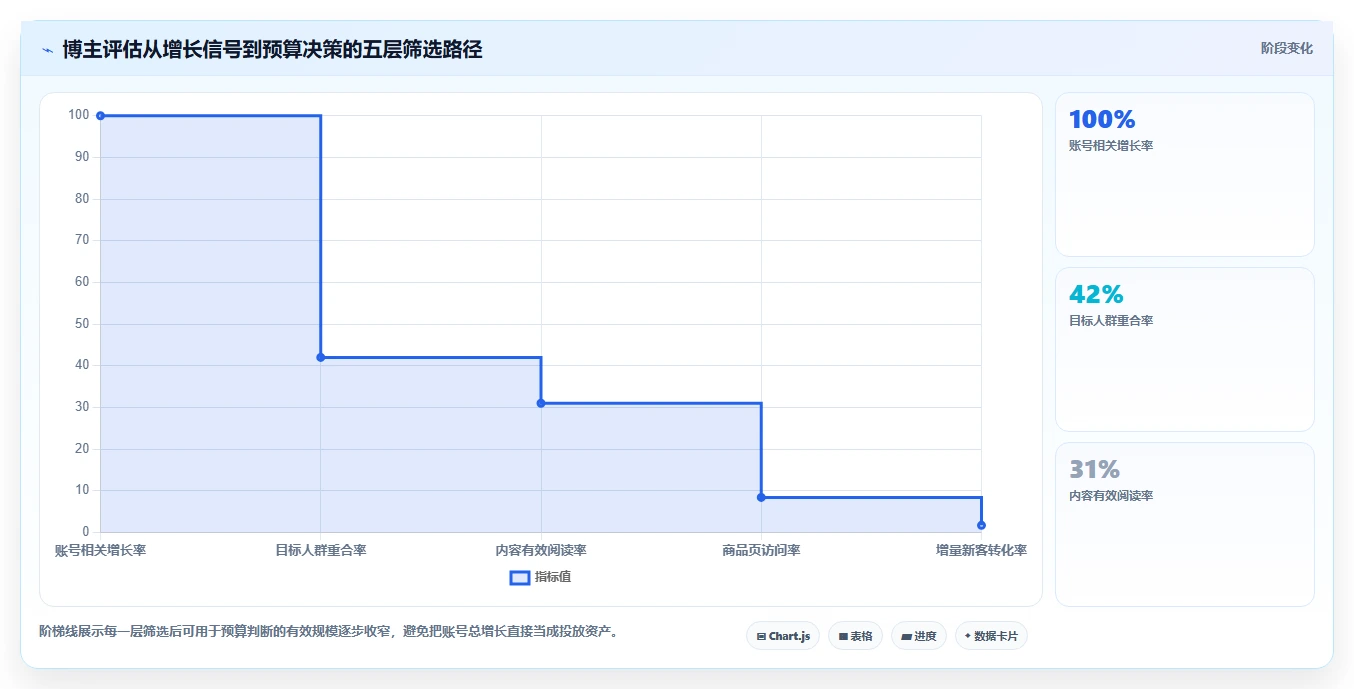Click the 数据卡片 chip
Viewport: 1354px width, 689px height.
(991, 636)
